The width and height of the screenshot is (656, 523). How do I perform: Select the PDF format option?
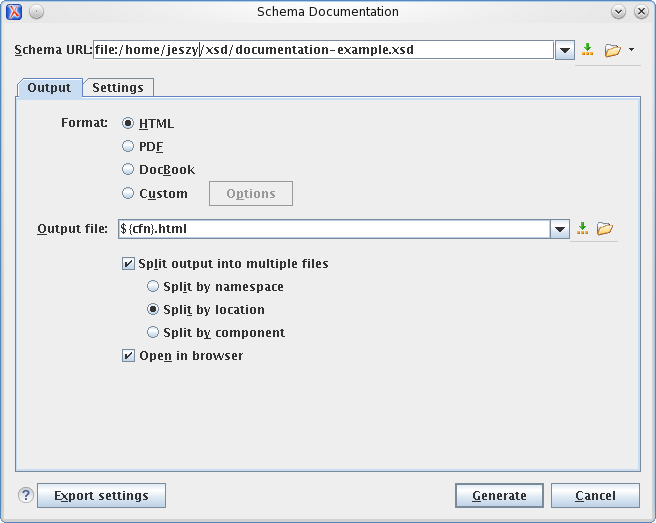pos(128,147)
